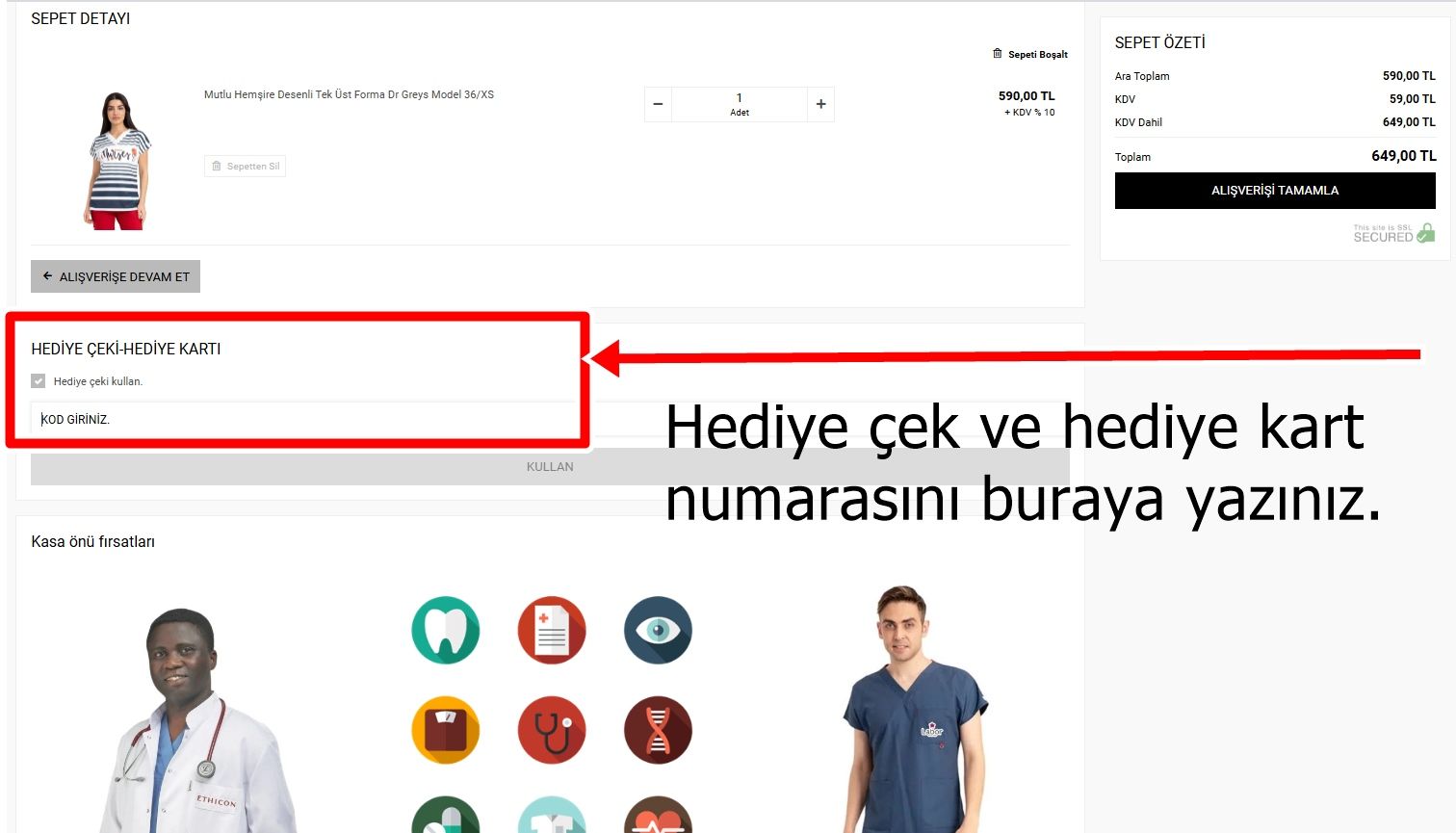Open the striped nurse top thumbnail
The image size is (1456, 833).
(117, 160)
